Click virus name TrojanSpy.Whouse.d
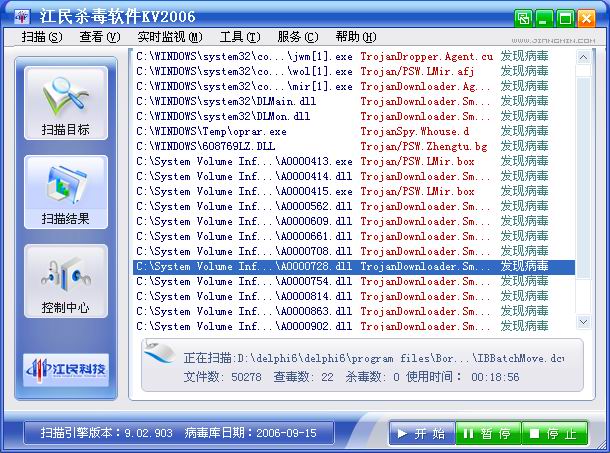610x453 pixels. 415,132
